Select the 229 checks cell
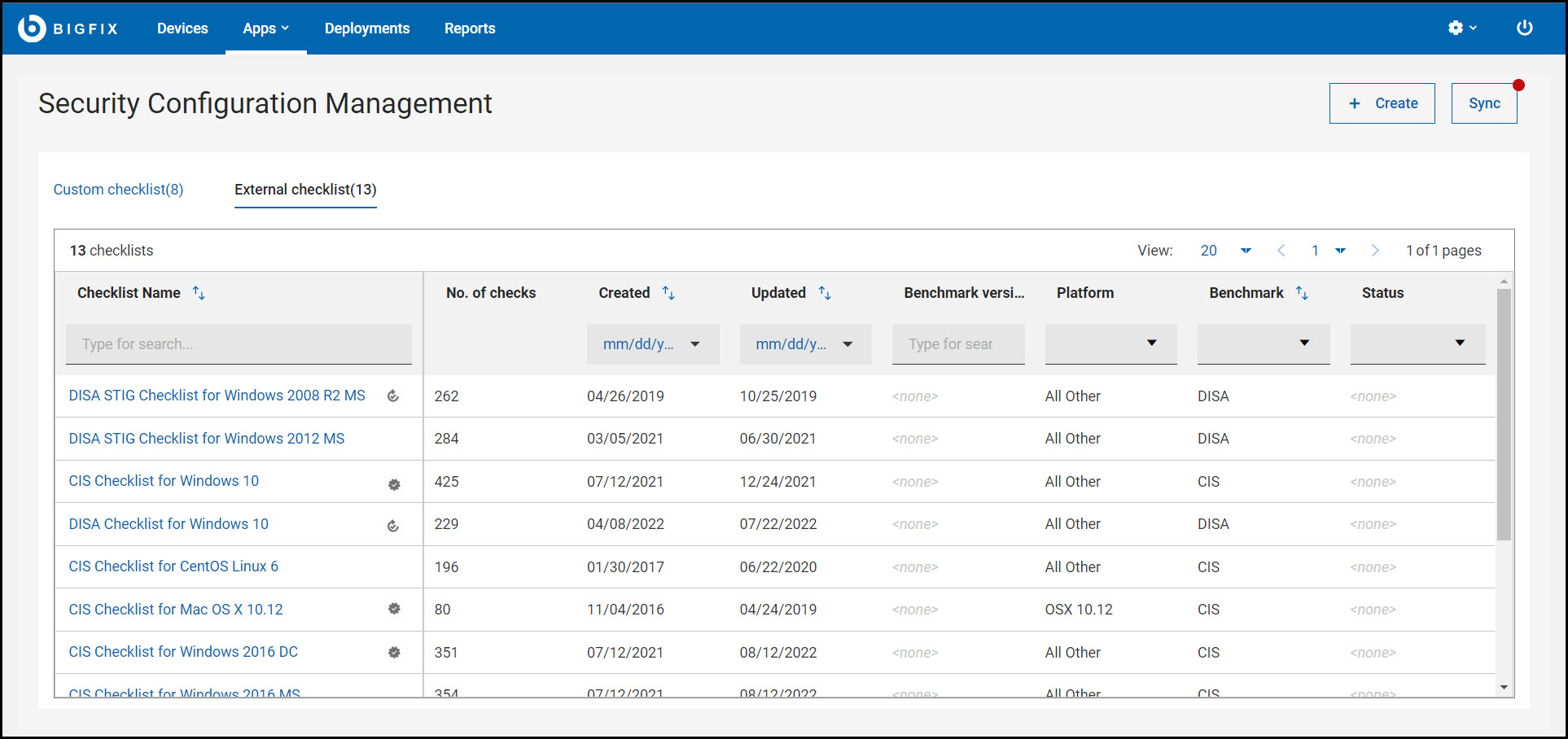The image size is (1568, 739). pos(446,524)
